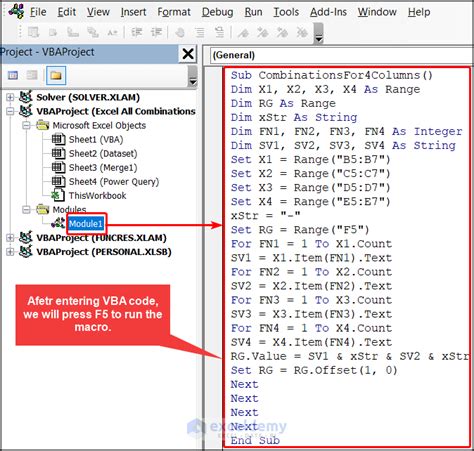Click the List Properties/Methods toolbar icon

coord(33,32)
